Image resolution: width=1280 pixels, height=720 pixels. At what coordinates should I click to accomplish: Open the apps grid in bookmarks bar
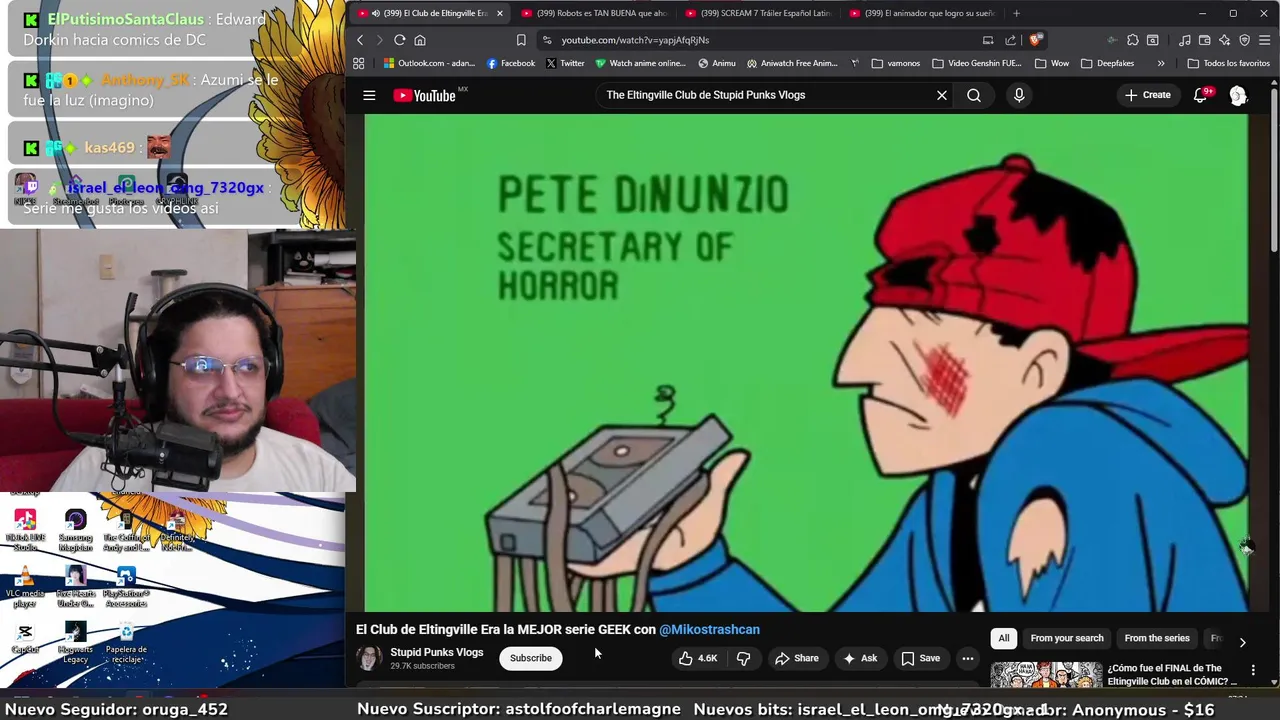click(359, 63)
